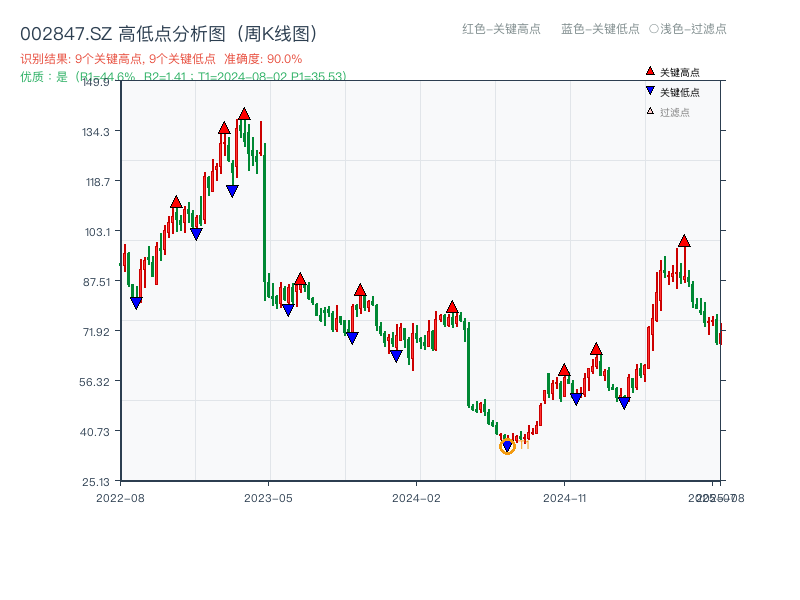Select the red high marker near 85, late 2023
This screenshot has height=600, width=800.
[x=360, y=290]
